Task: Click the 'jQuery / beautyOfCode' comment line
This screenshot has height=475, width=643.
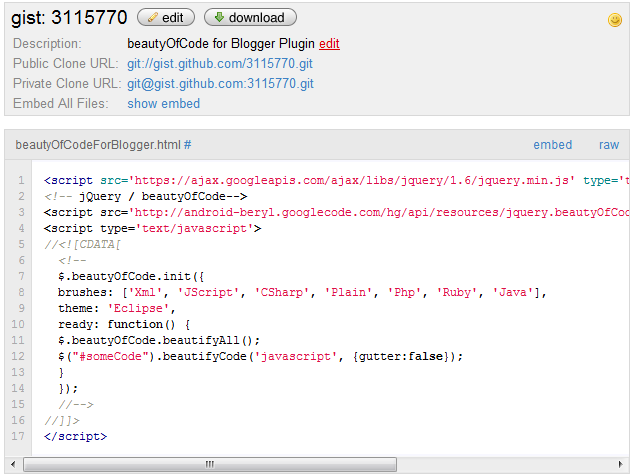Action: [x=146, y=196]
